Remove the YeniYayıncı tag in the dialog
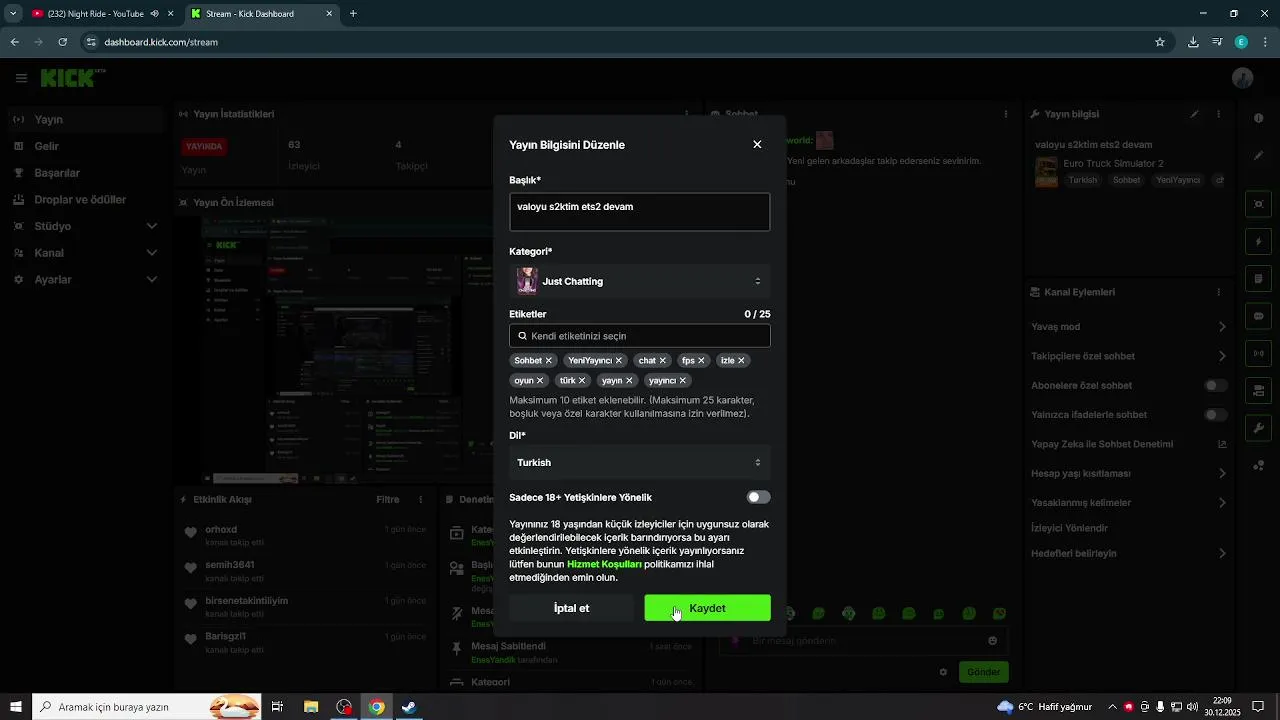The height and width of the screenshot is (720, 1280). (x=619, y=361)
